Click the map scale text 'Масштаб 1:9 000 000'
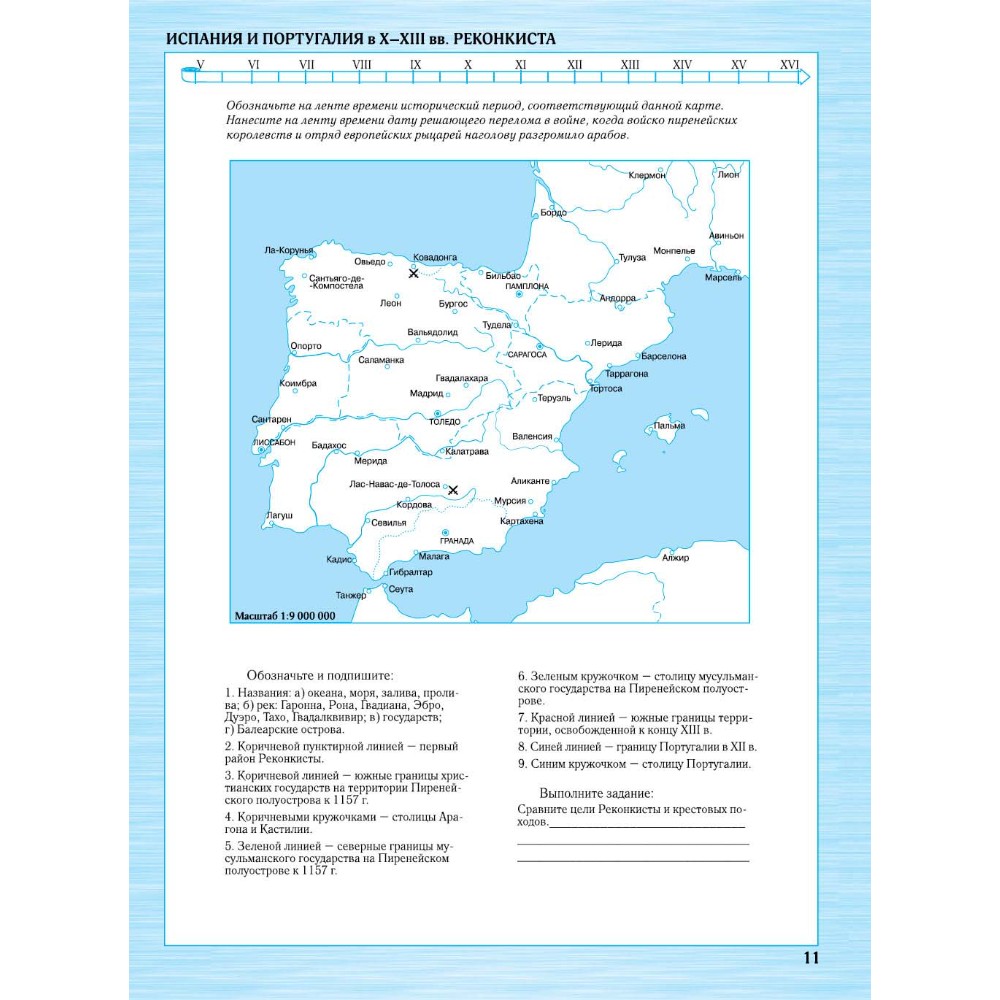Image resolution: width=1000 pixels, height=1000 pixels. coord(284,616)
